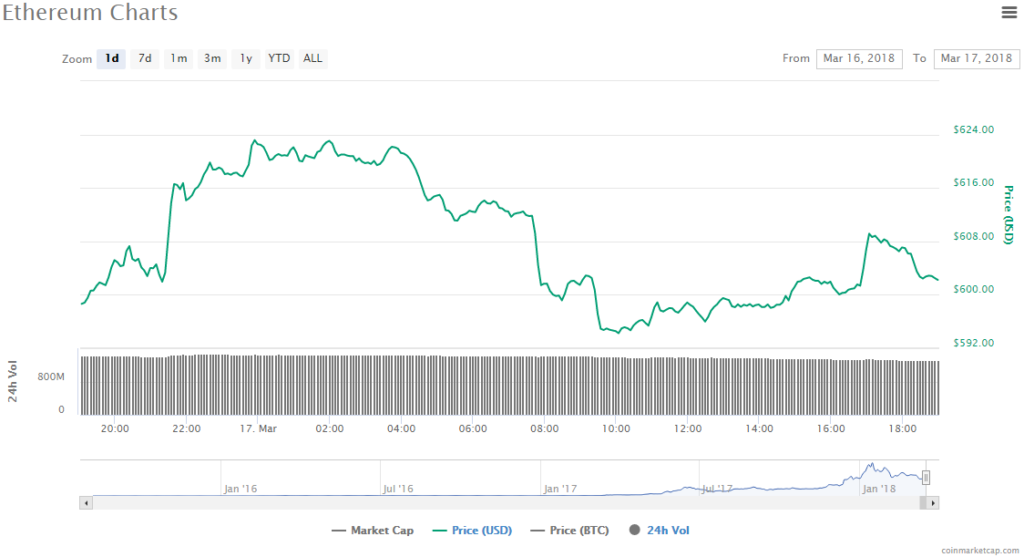The height and width of the screenshot is (557, 1024).
Task: Toggle the 24h Vol series
Action: 667,530
